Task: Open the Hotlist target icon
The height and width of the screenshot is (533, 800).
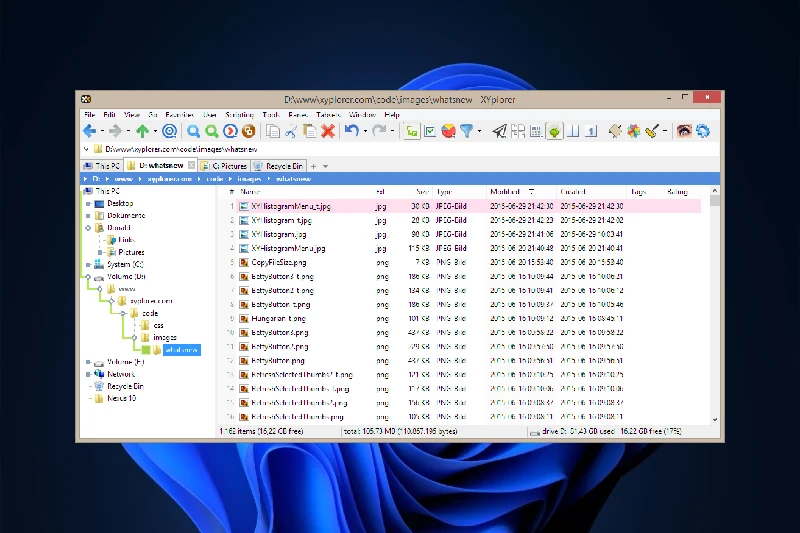Action: [x=169, y=132]
